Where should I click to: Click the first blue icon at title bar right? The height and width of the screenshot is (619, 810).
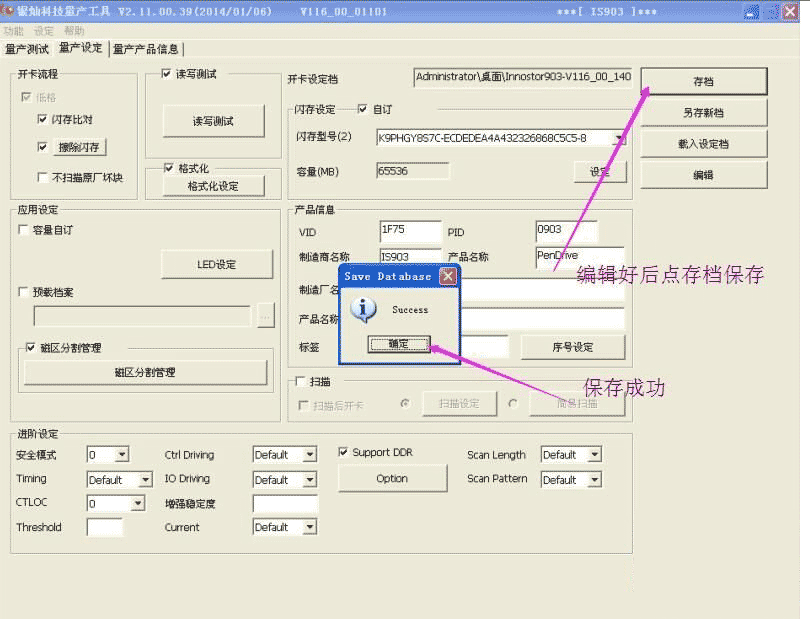coord(751,11)
